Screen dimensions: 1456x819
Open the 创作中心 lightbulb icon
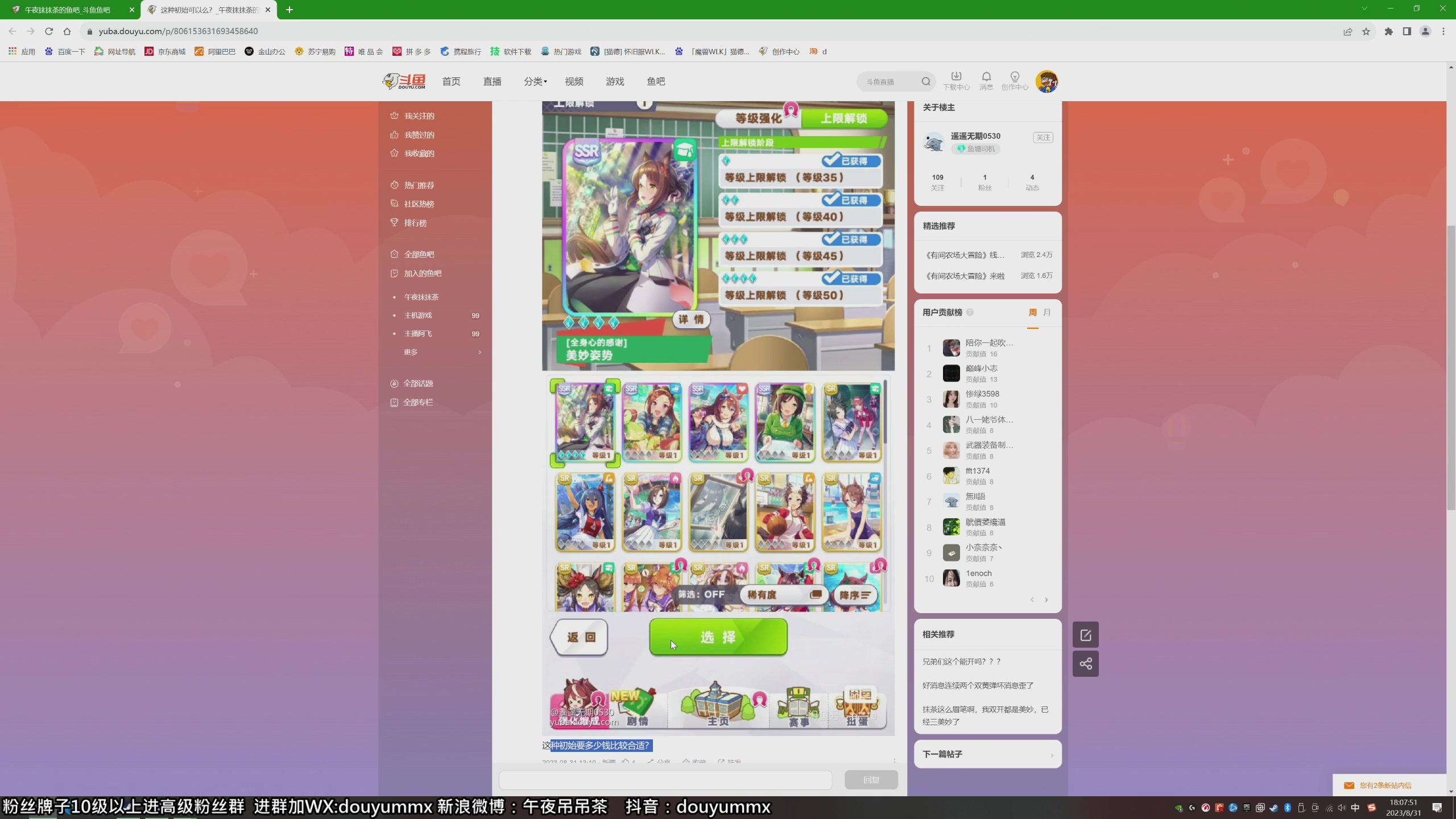point(1015,81)
